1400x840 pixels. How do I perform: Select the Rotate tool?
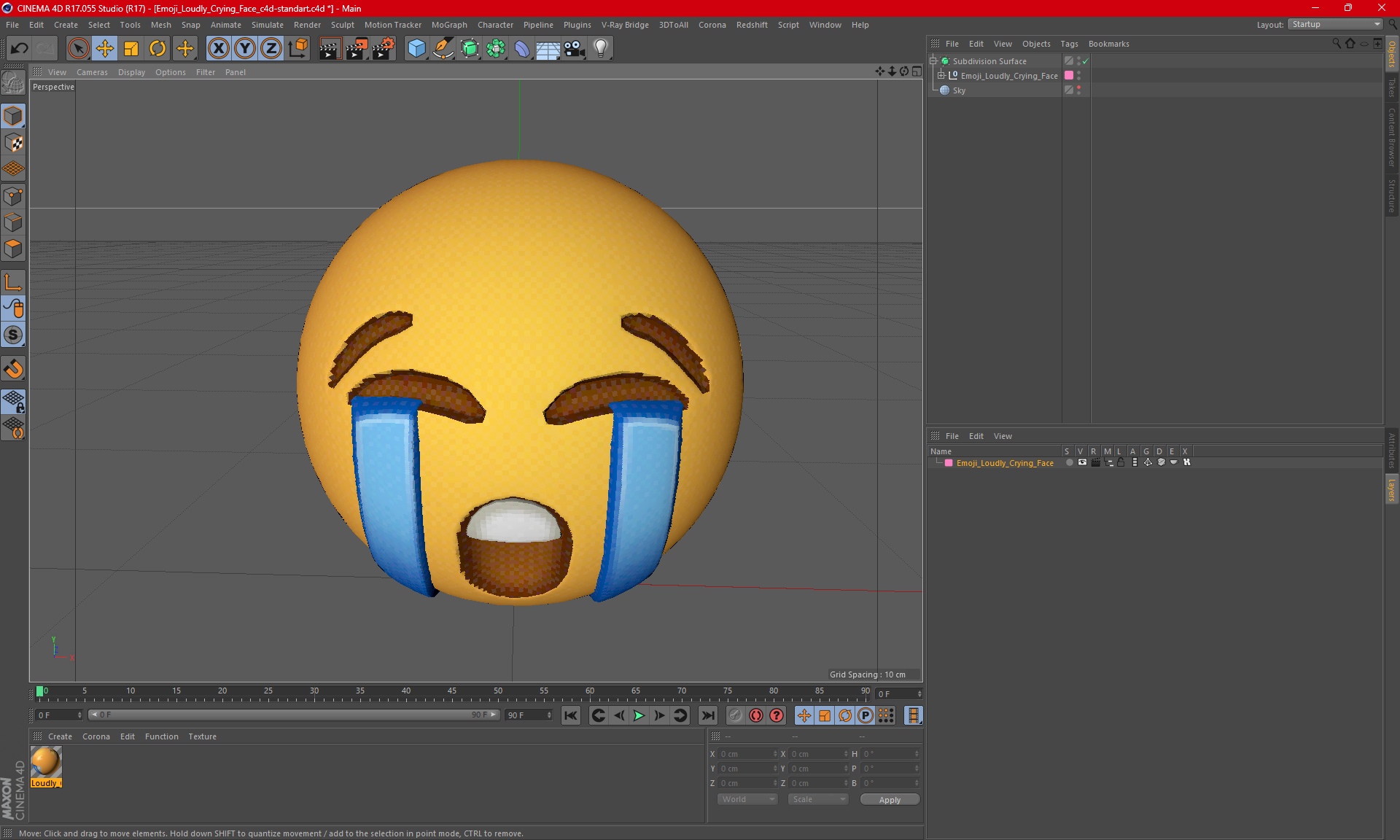coord(157,49)
